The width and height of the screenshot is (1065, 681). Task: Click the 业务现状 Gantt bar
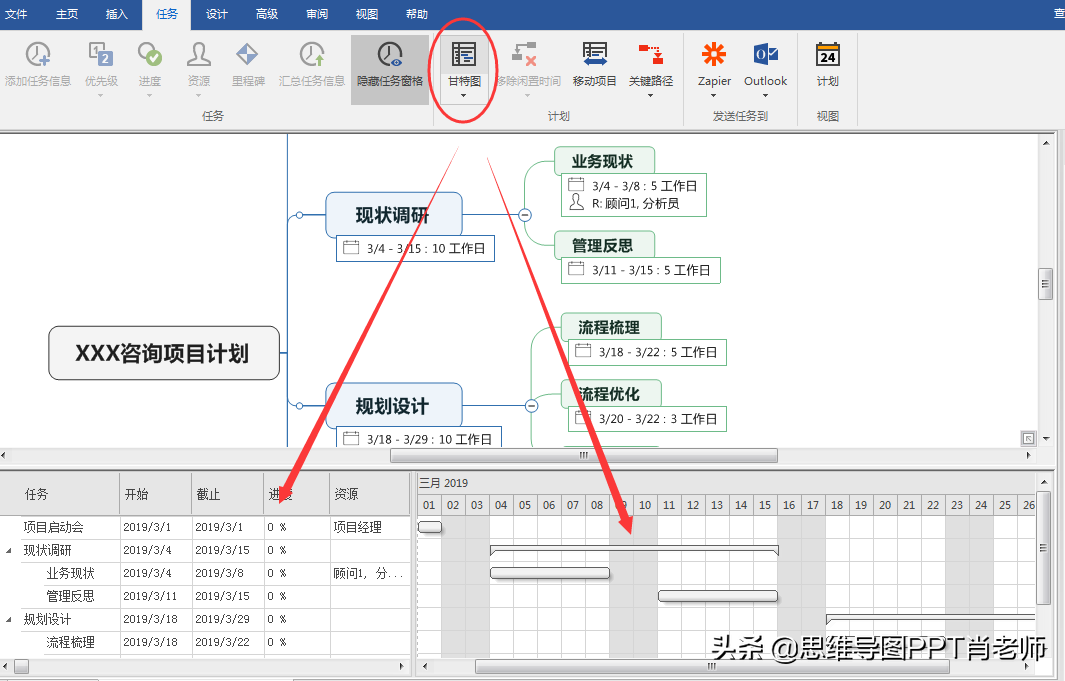(550, 573)
